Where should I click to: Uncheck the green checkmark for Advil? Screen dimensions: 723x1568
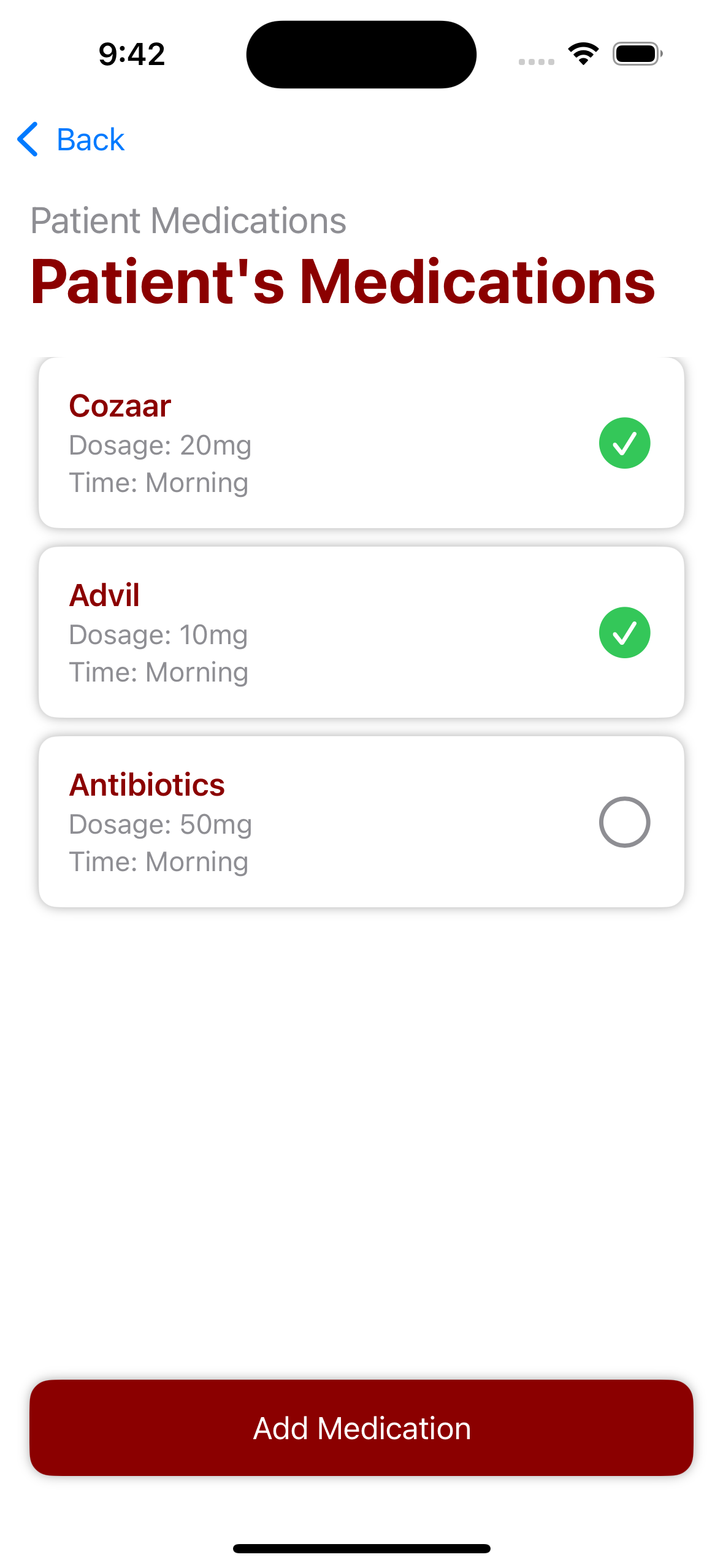point(624,632)
